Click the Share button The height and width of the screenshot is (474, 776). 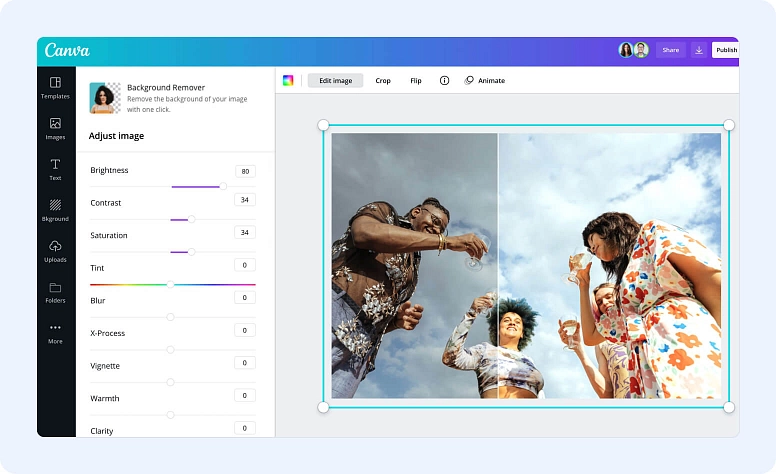click(670, 50)
